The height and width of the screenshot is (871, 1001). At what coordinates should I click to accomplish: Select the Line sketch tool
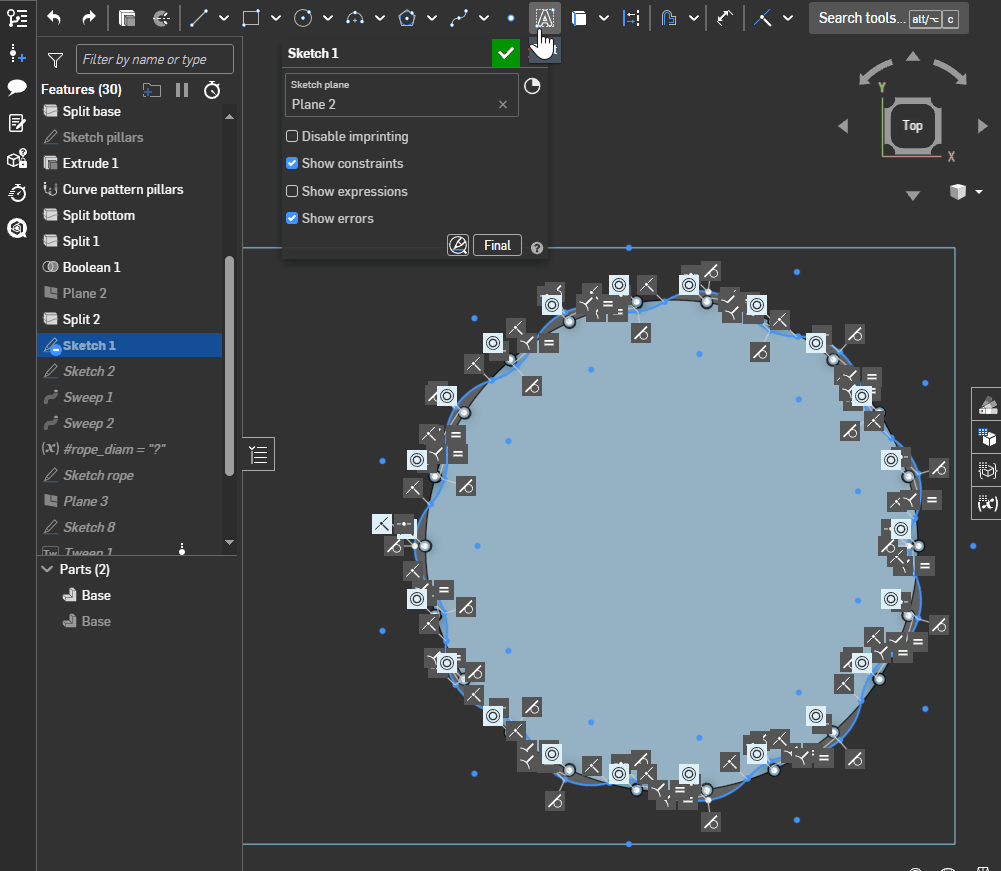click(x=199, y=18)
